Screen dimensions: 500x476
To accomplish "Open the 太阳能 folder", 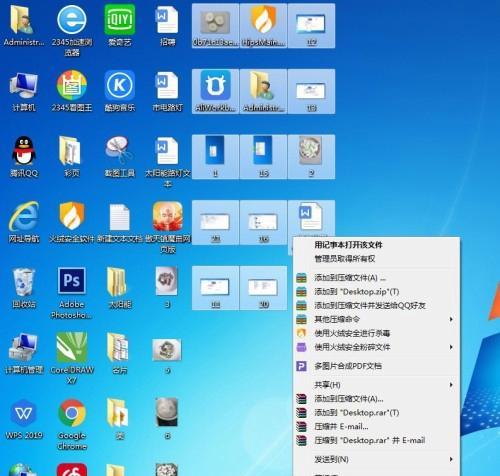I will 117,282.
